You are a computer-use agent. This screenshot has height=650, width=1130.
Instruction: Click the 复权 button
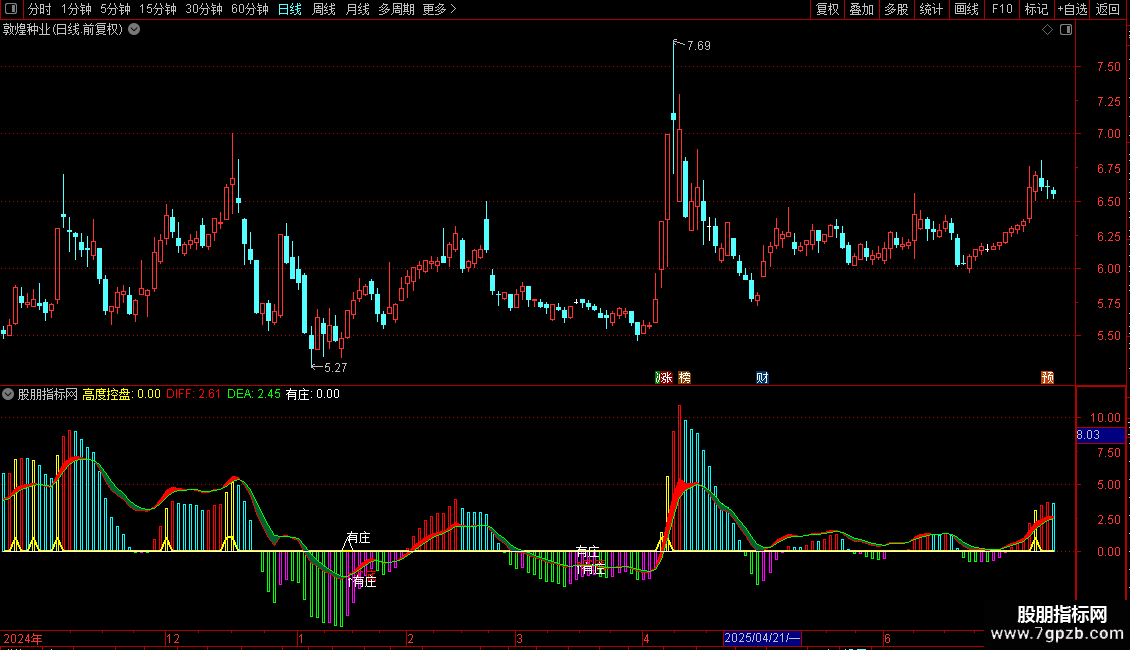827,9
